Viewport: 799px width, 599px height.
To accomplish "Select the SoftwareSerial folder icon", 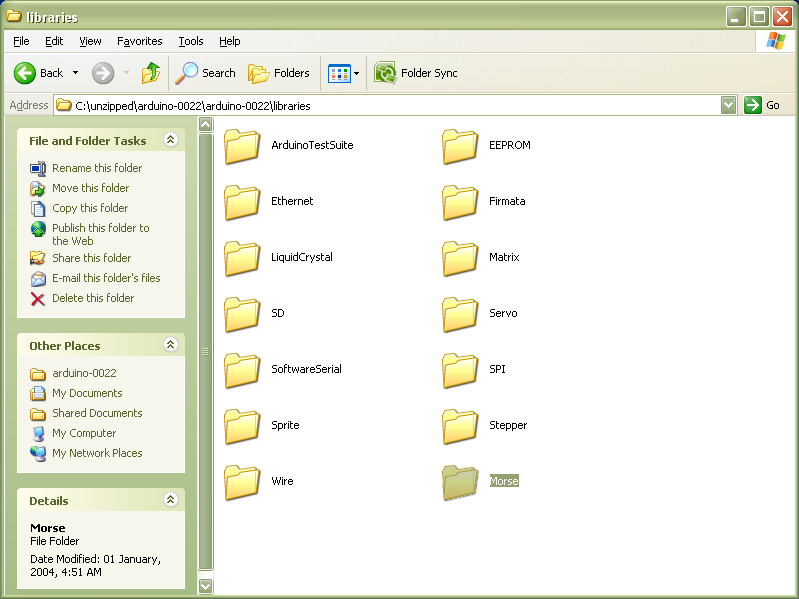I will (242, 370).
